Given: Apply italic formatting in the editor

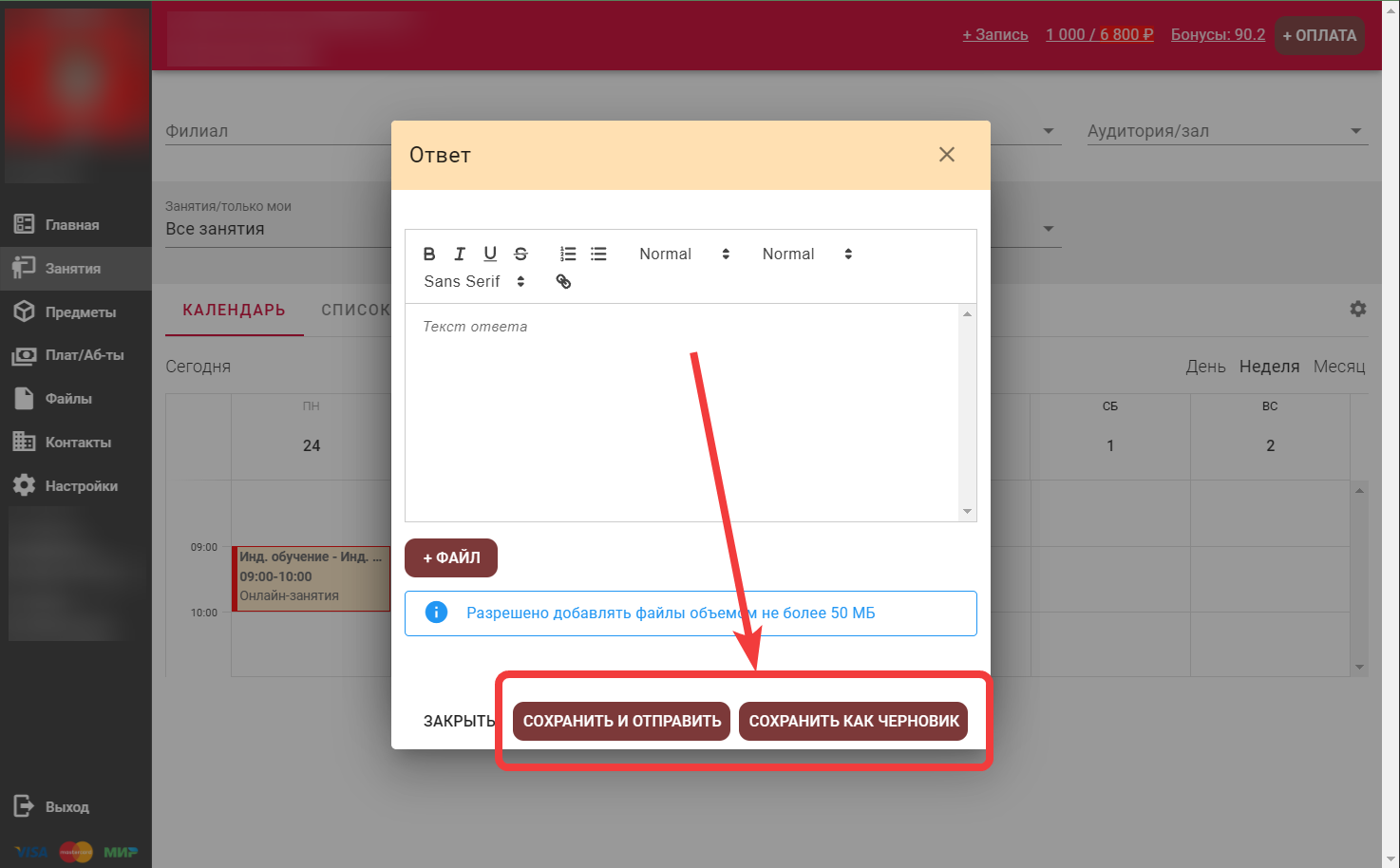Looking at the screenshot, I should tap(460, 254).
